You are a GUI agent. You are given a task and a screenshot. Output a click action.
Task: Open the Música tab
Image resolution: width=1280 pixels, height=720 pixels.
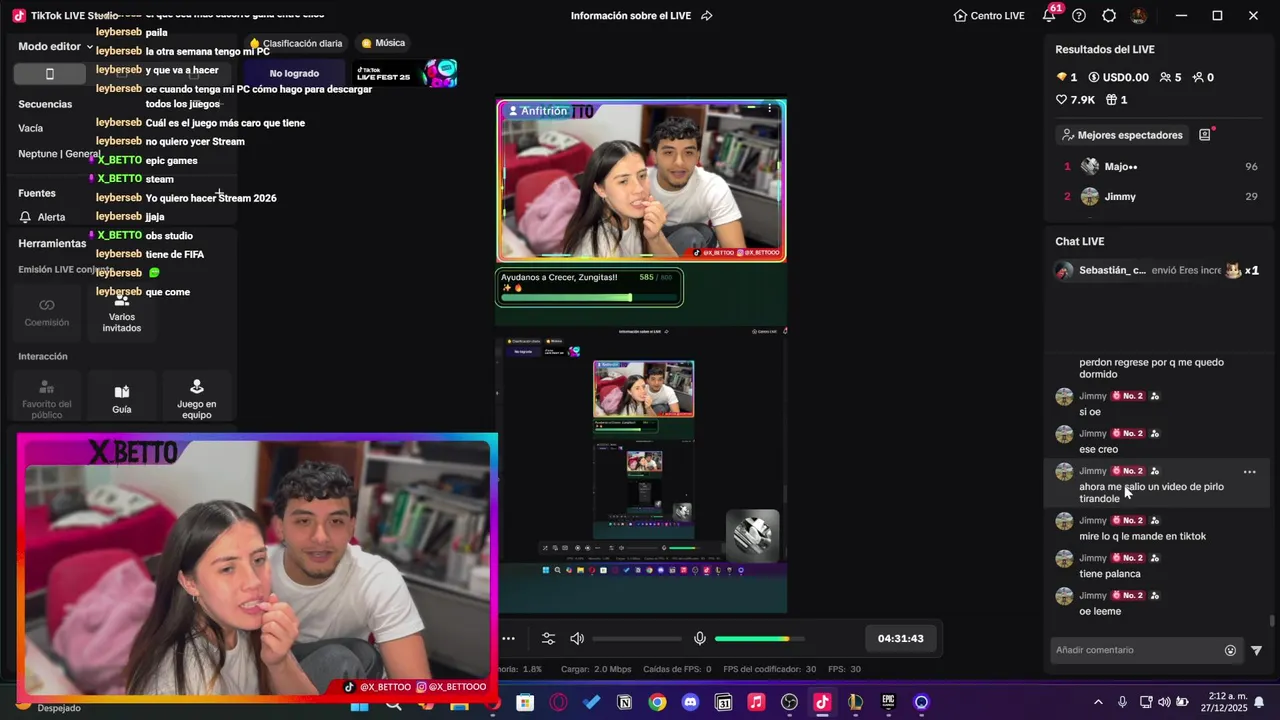(383, 43)
